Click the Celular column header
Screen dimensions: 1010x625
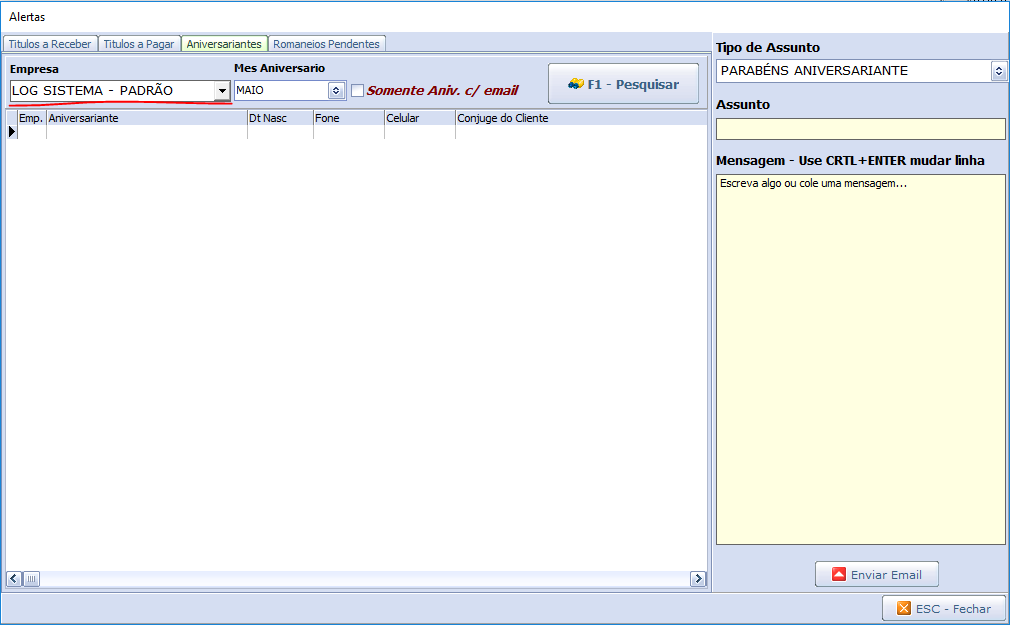pyautogui.click(x=419, y=118)
